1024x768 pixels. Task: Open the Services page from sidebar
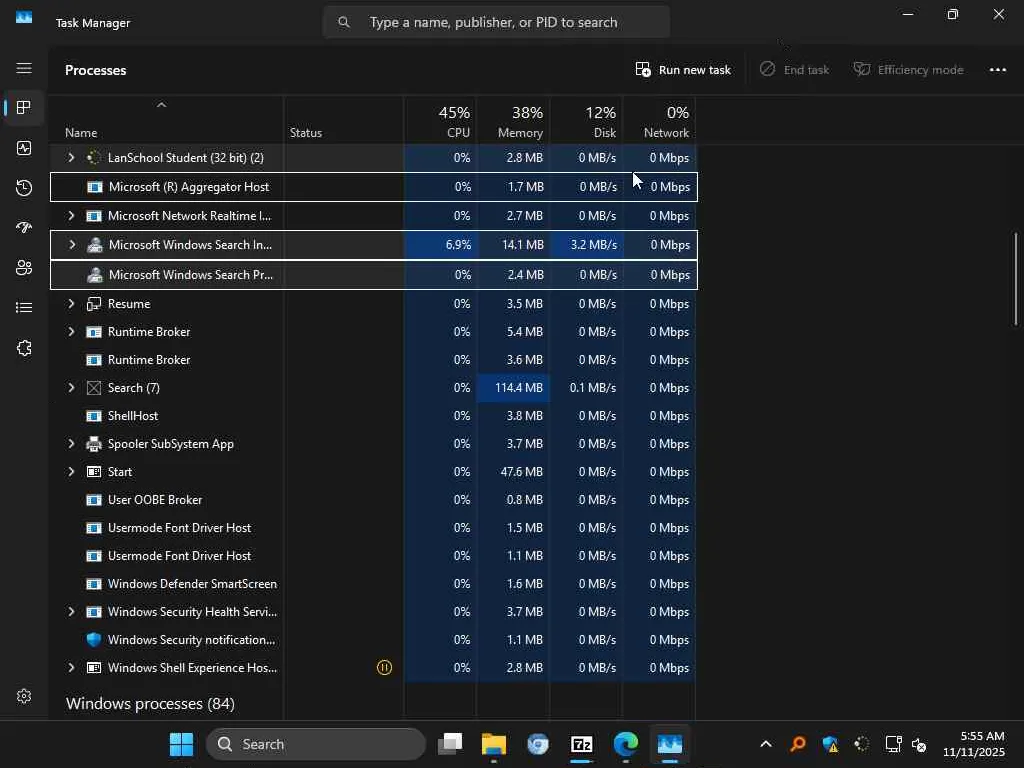(24, 348)
